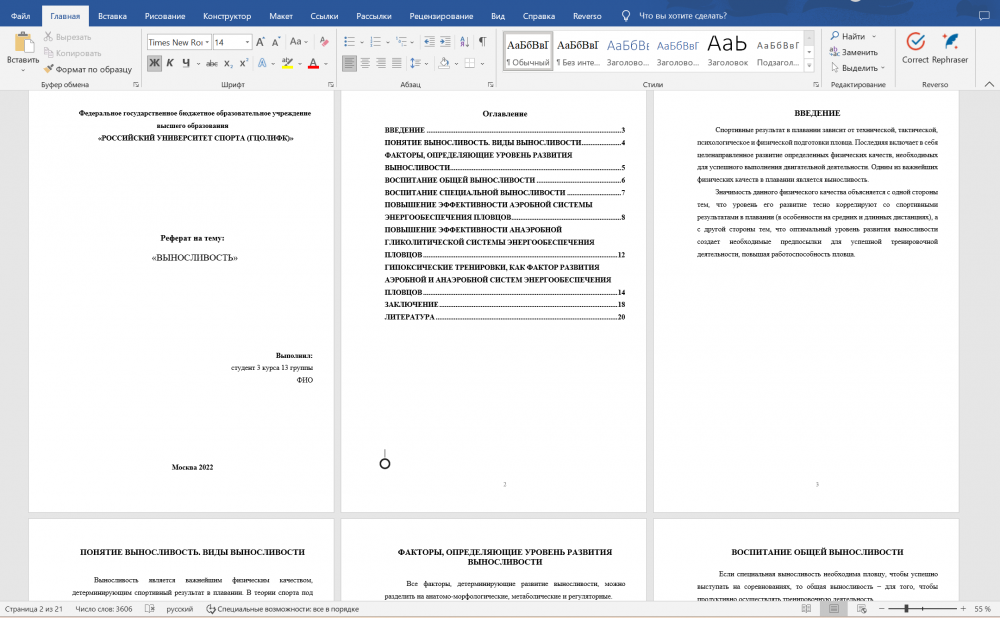Viewport: 1000px width, 618px height.
Task: Decrease font size with the small A icon
Action: [x=276, y=42]
